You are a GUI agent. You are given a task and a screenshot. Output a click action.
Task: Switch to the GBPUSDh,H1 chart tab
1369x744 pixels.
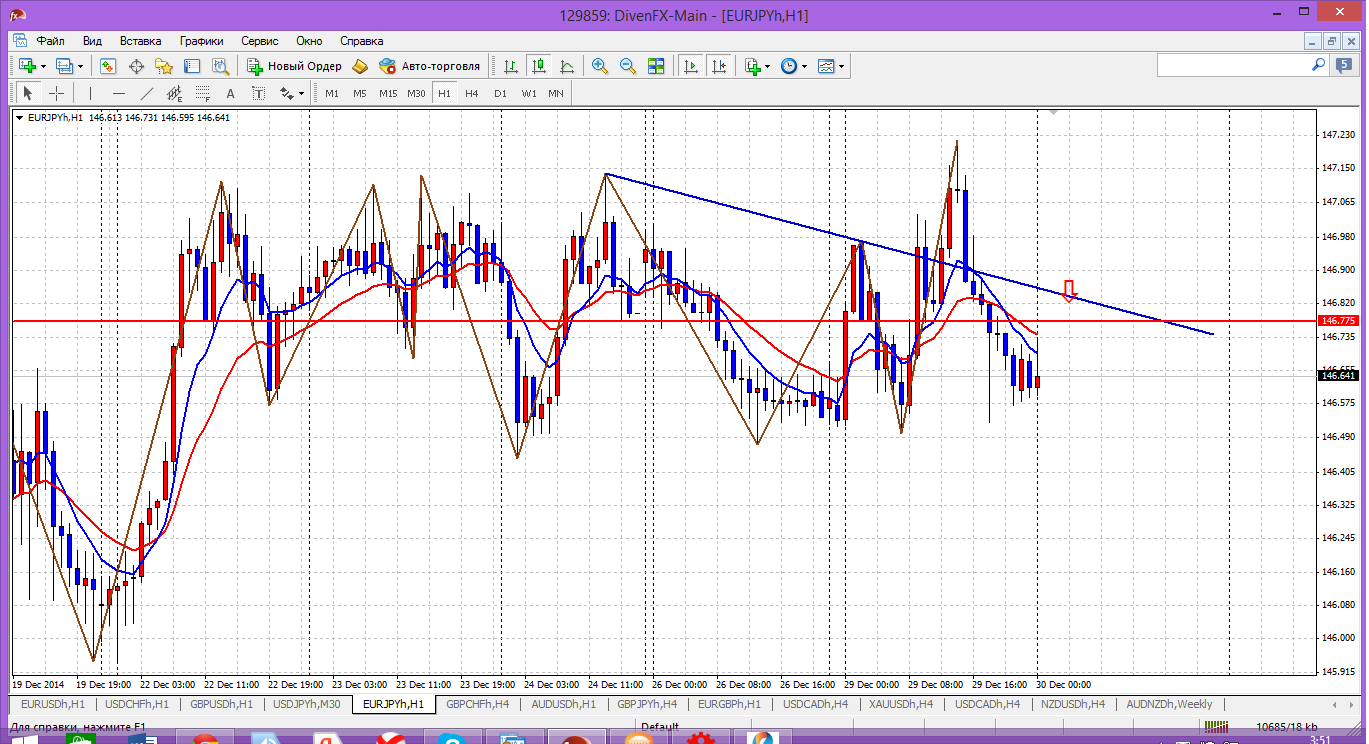click(x=220, y=704)
